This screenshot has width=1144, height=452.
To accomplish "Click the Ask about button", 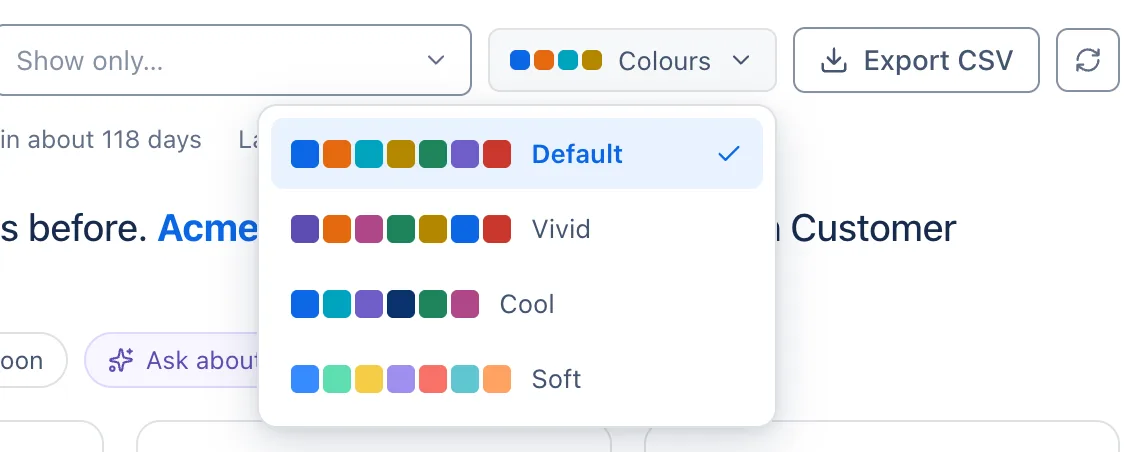I will (173, 360).
